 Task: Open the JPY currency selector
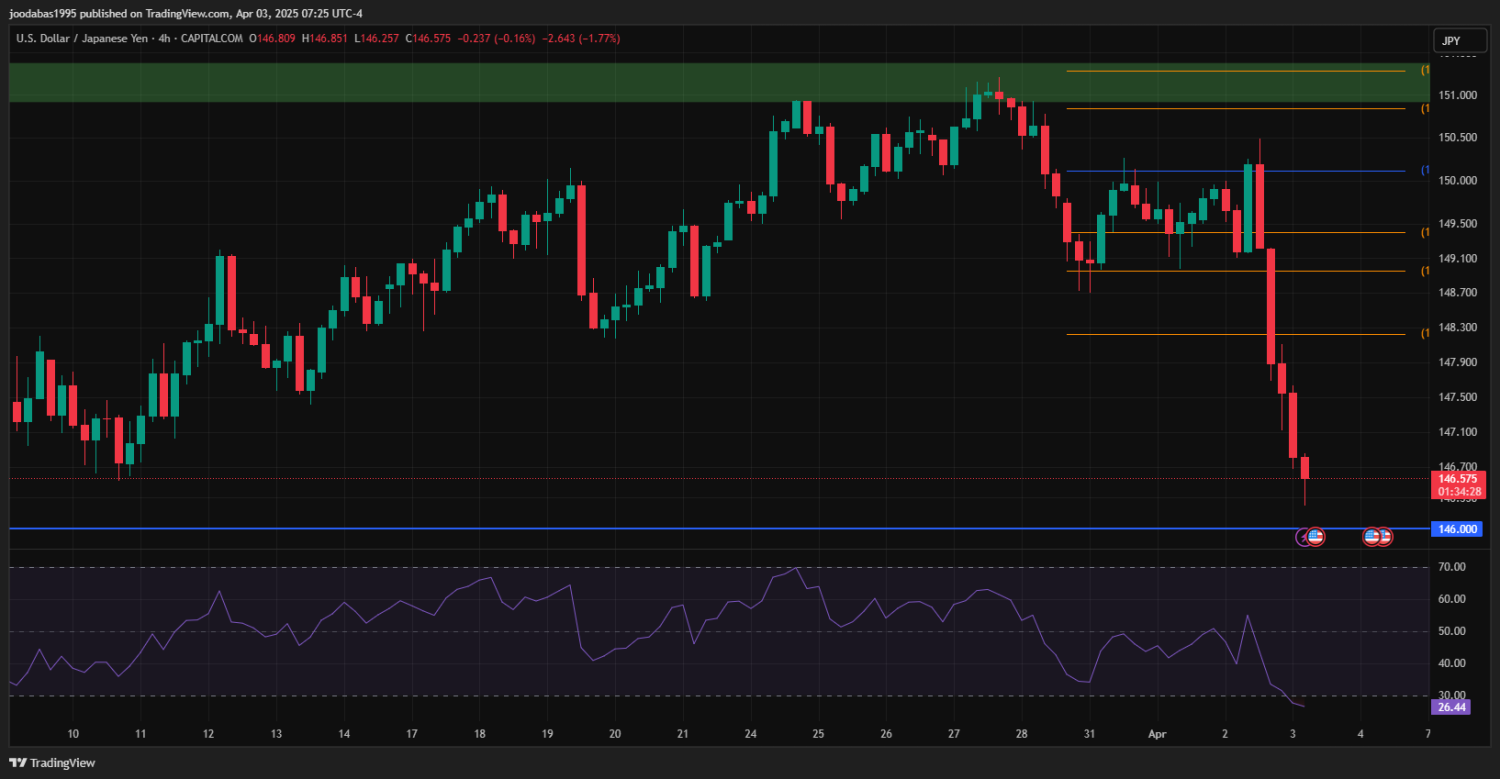point(1450,41)
